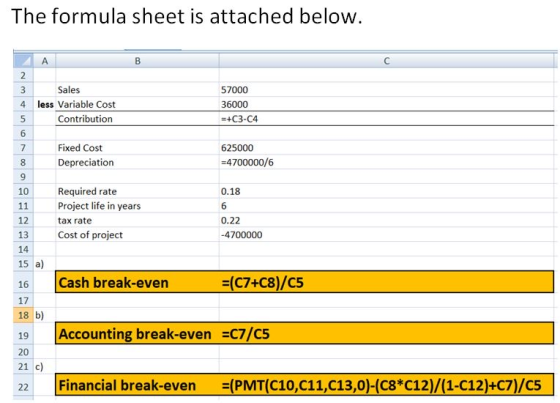Click the 'less' label cell
560x403 pixels.
pos(45,104)
